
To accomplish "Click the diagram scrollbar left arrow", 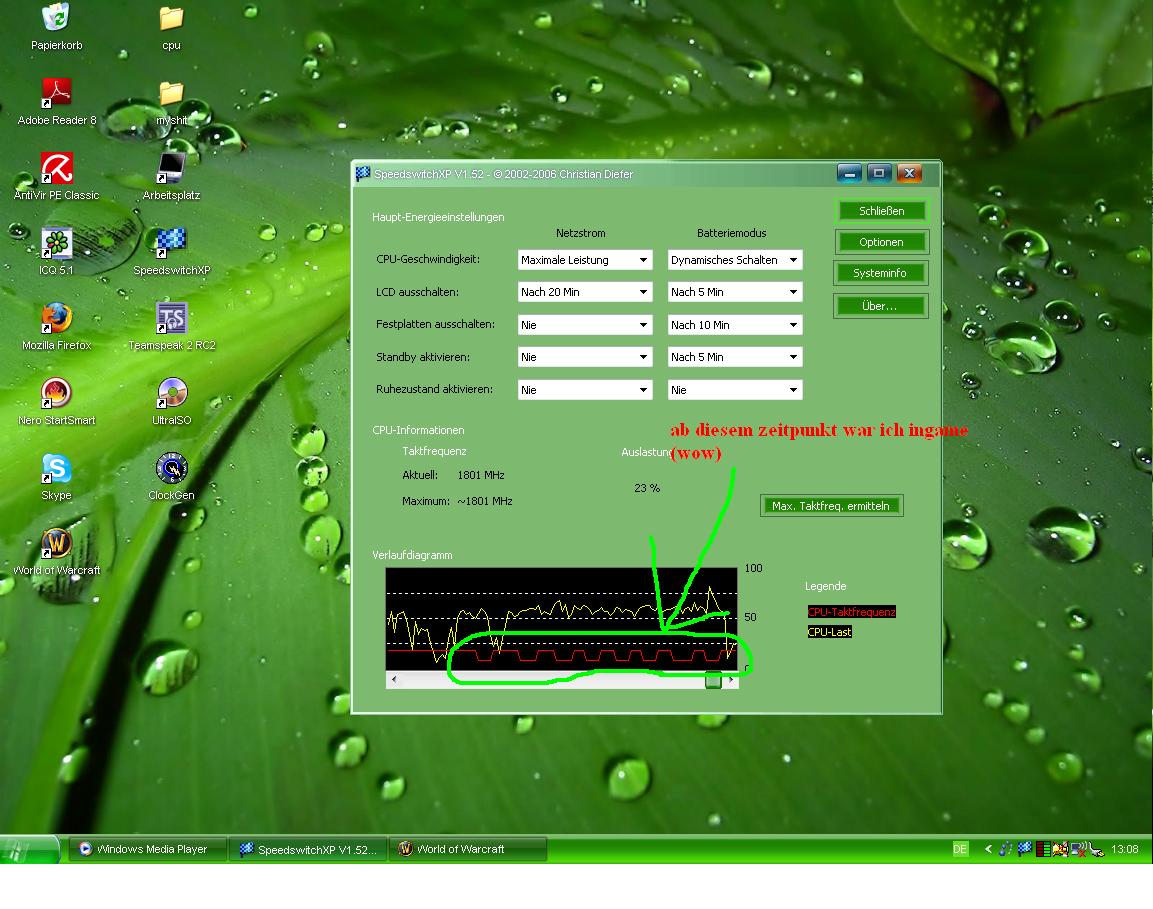I will tap(394, 680).
